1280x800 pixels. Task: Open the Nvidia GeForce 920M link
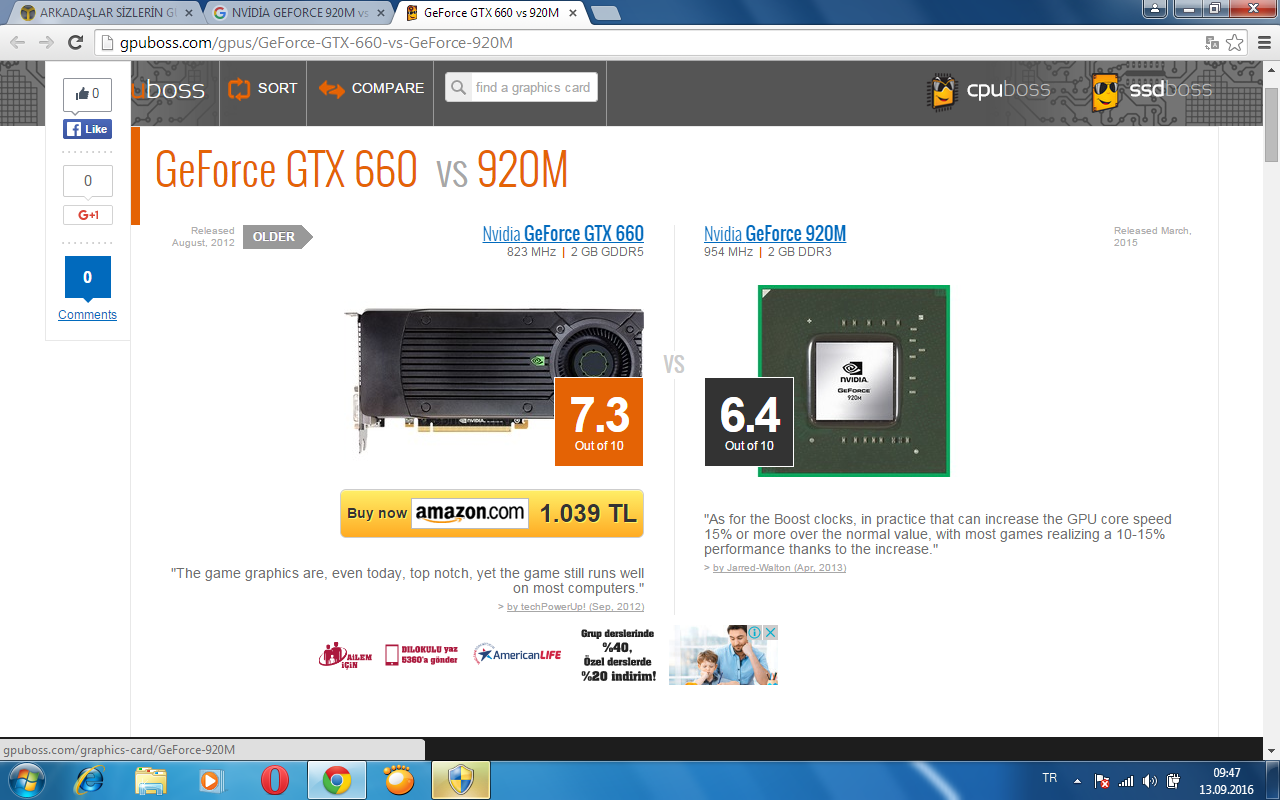[x=775, y=234]
